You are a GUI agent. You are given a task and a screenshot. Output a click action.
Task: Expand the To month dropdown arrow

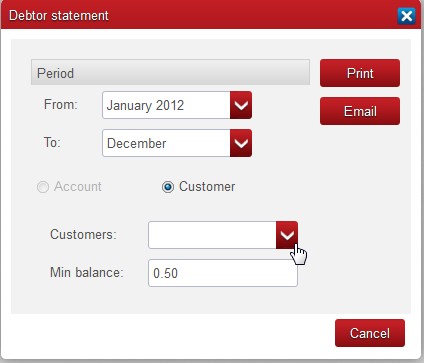(241, 143)
